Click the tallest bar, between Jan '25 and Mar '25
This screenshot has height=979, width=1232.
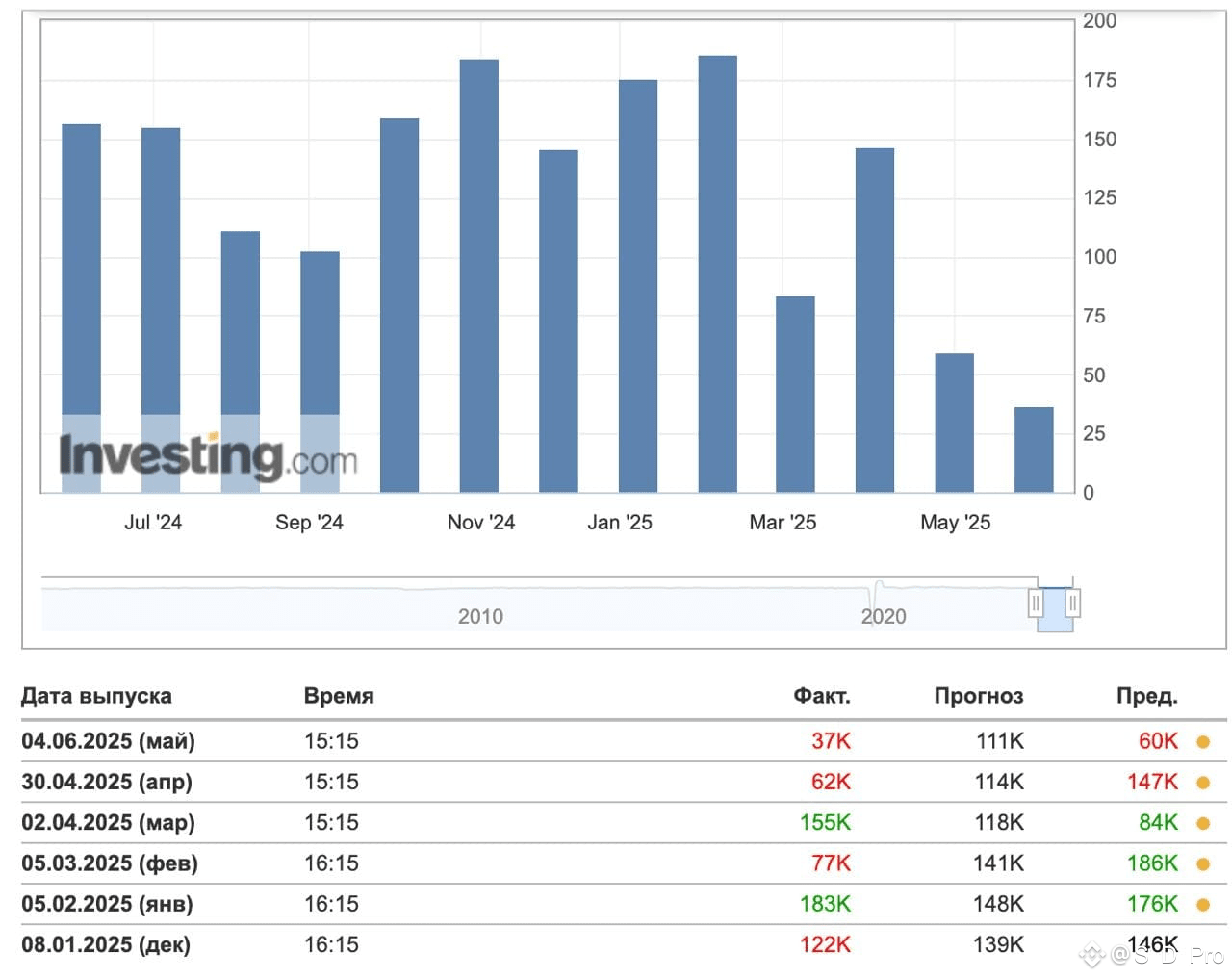point(717,274)
